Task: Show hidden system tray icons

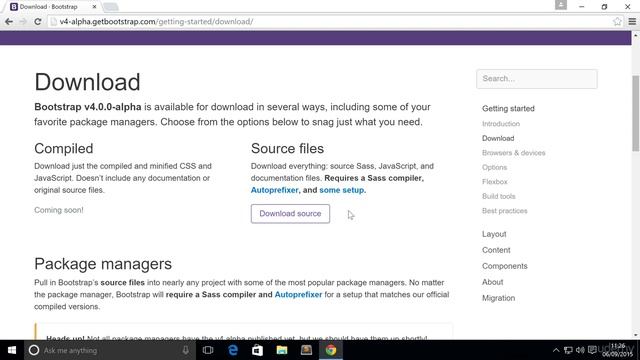Action: click(556, 350)
